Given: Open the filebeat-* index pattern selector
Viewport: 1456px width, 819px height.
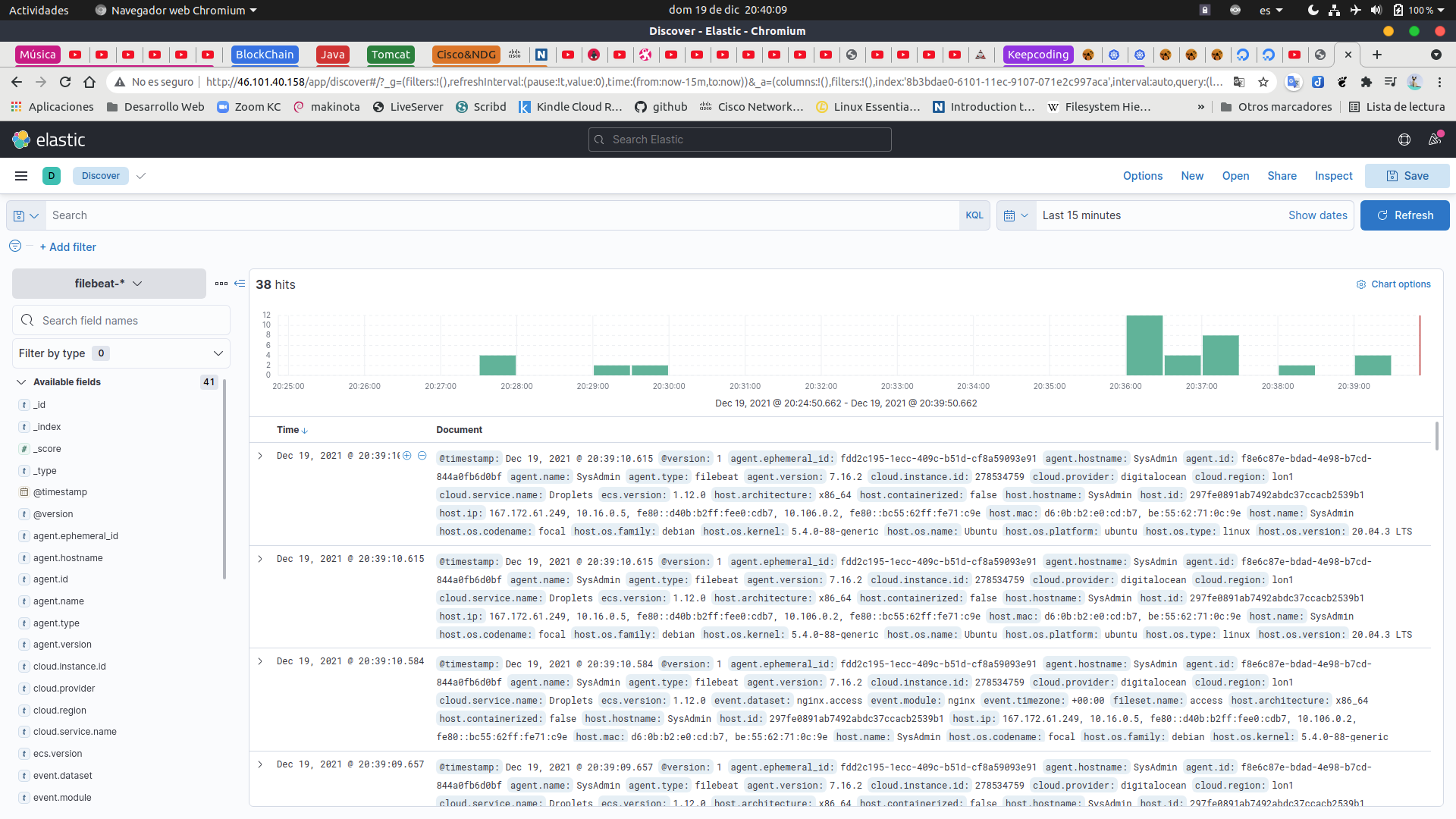Looking at the screenshot, I should [x=108, y=283].
